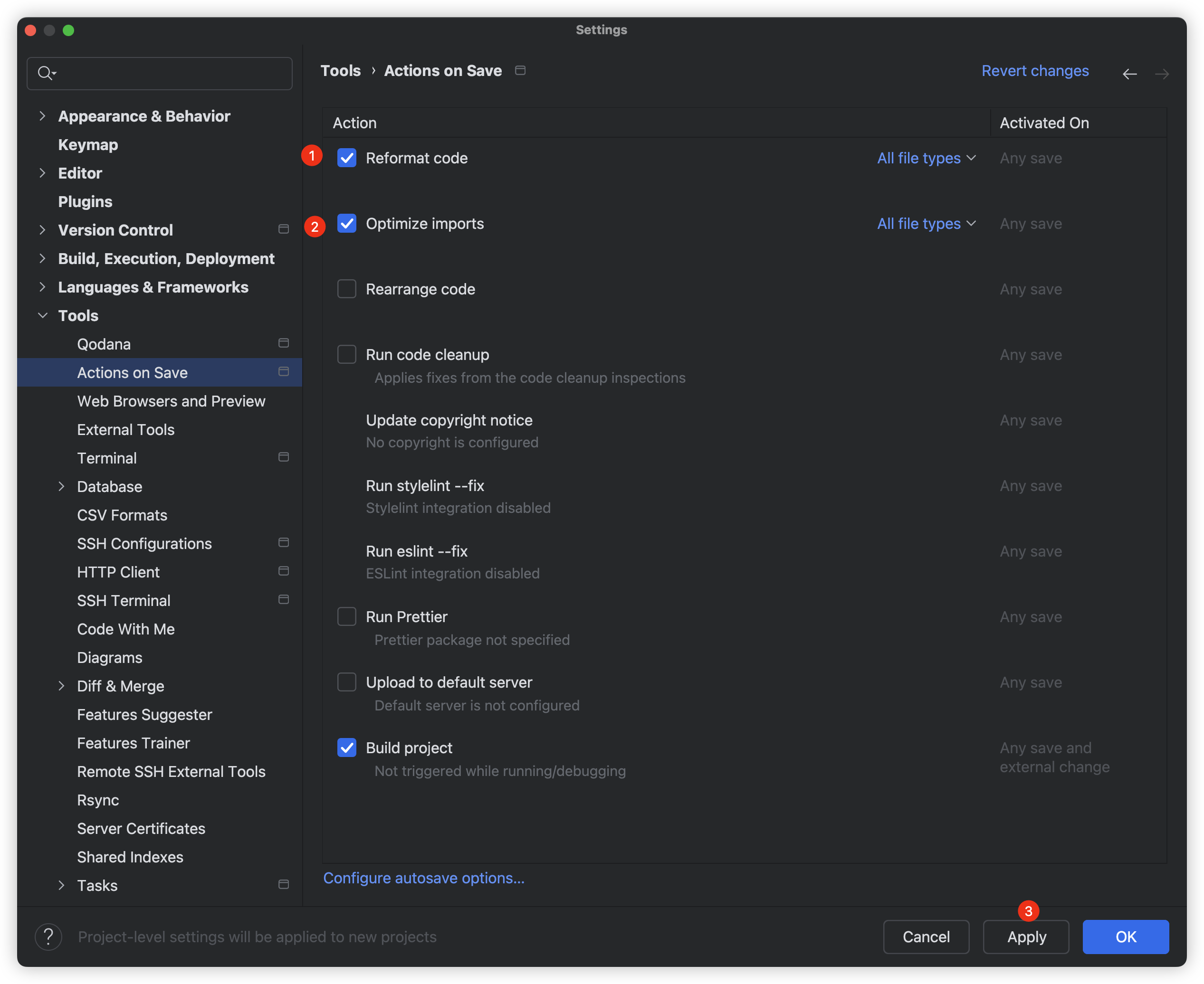Click the help question mark icon

[48, 937]
